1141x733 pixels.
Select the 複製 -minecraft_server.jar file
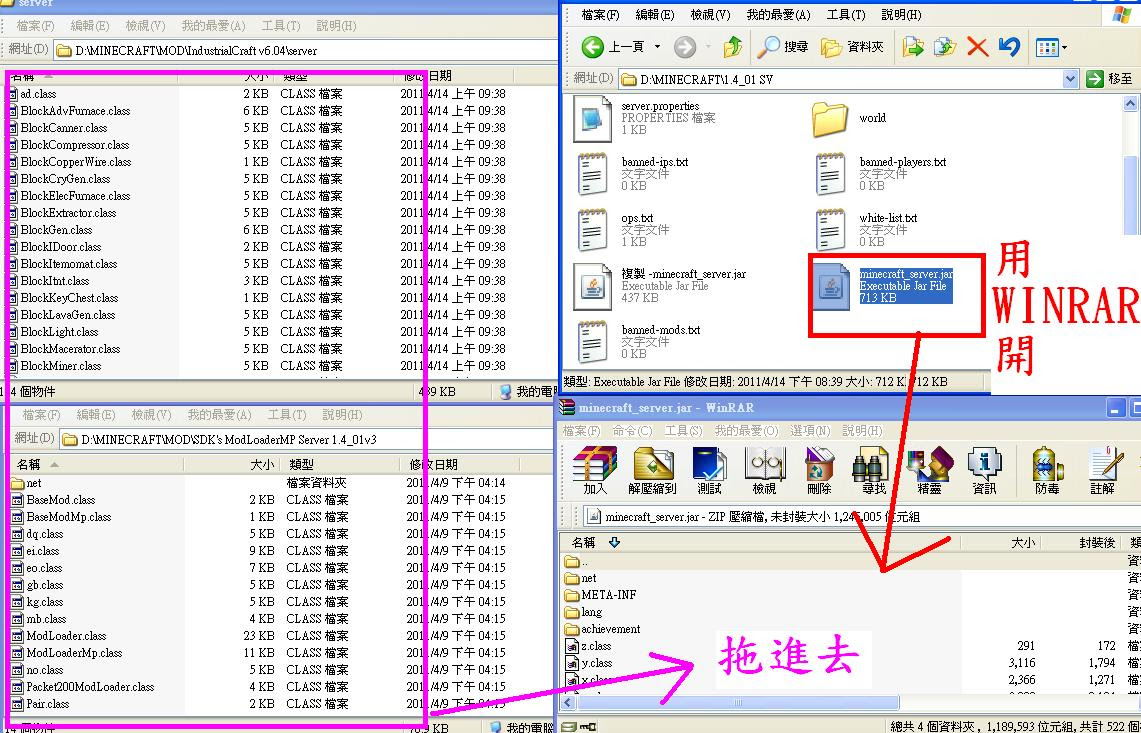pos(661,286)
